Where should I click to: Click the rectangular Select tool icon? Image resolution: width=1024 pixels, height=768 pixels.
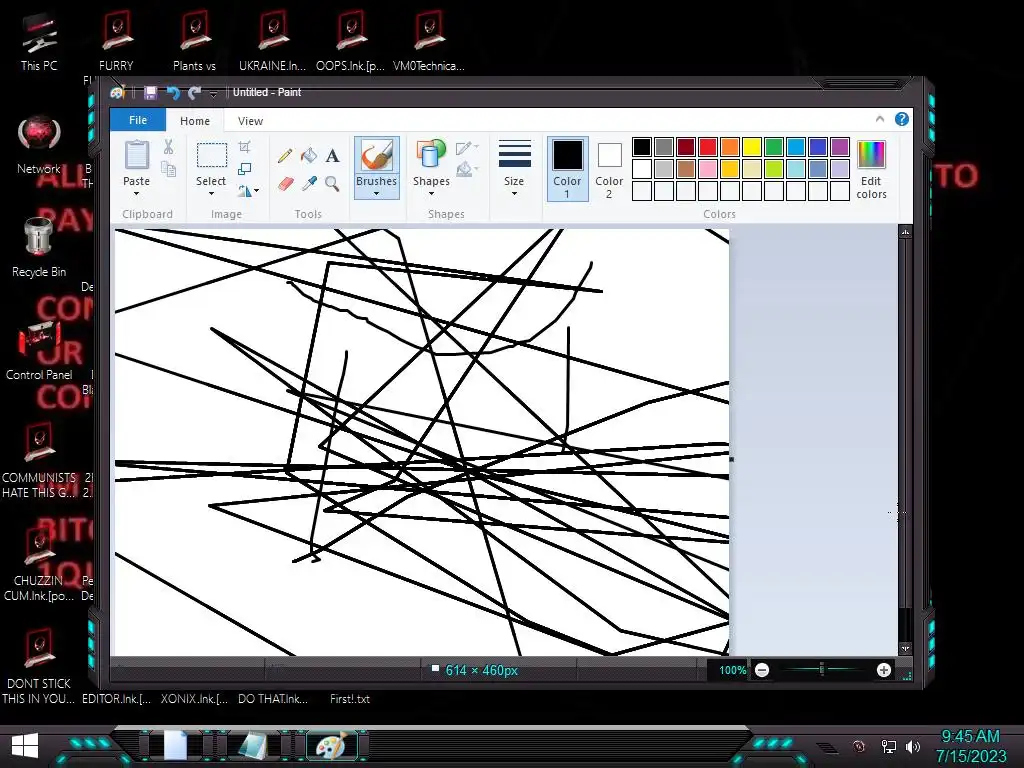coord(212,155)
